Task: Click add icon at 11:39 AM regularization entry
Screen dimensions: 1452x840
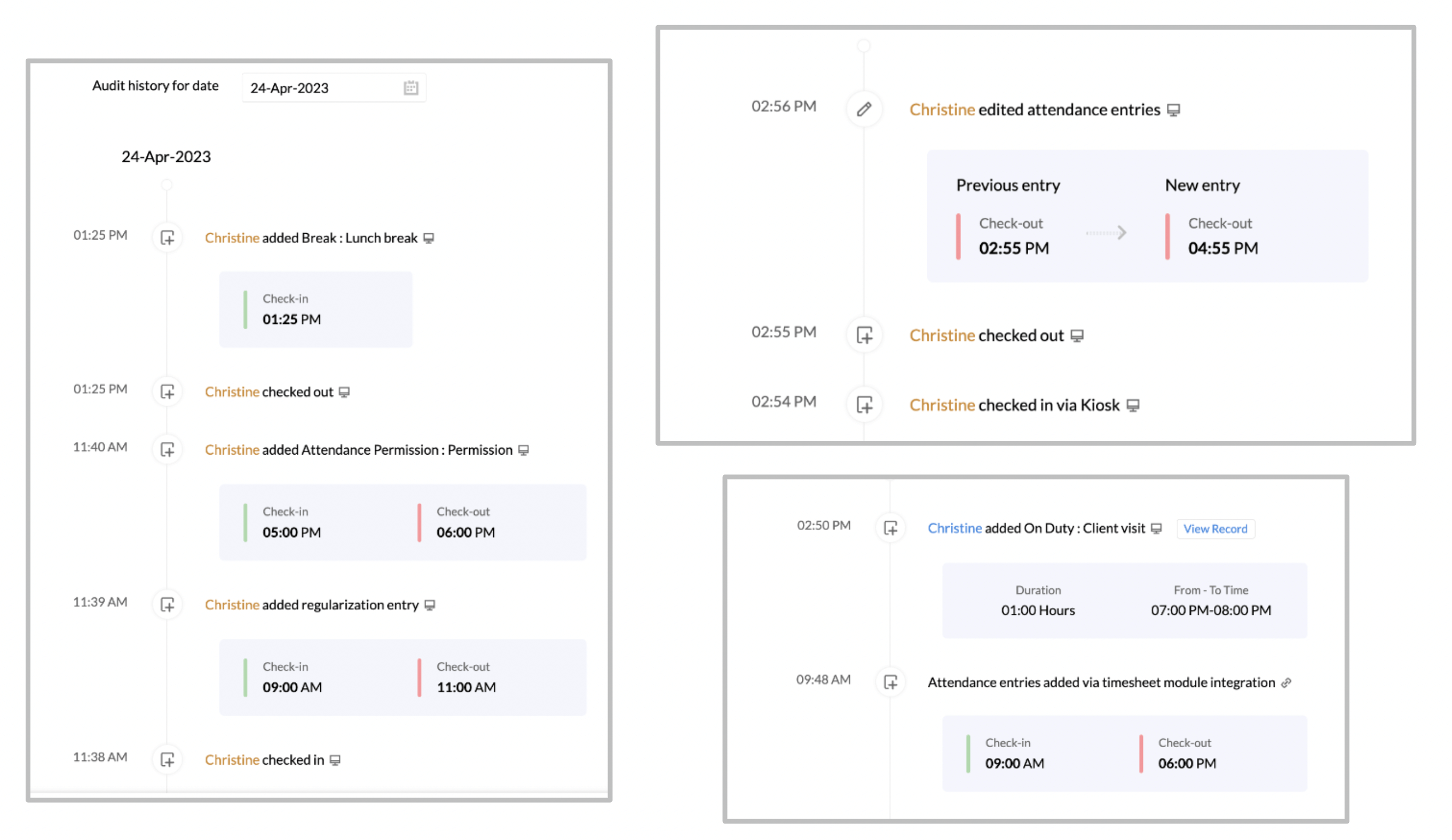Action: 167,604
